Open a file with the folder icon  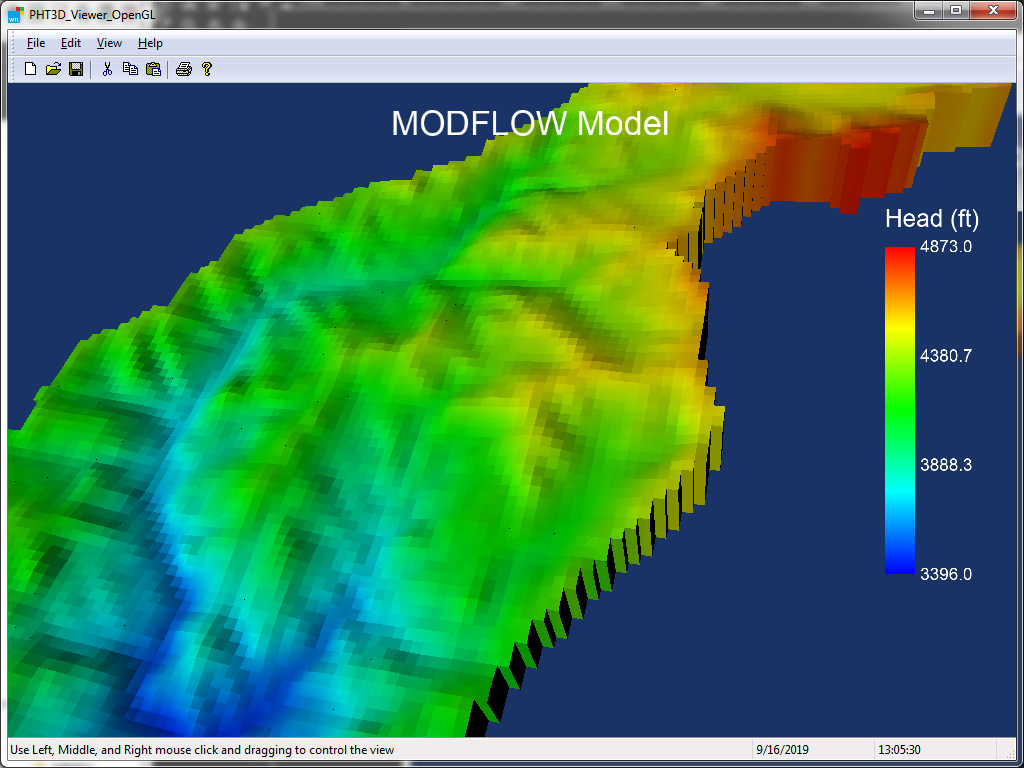(x=53, y=69)
